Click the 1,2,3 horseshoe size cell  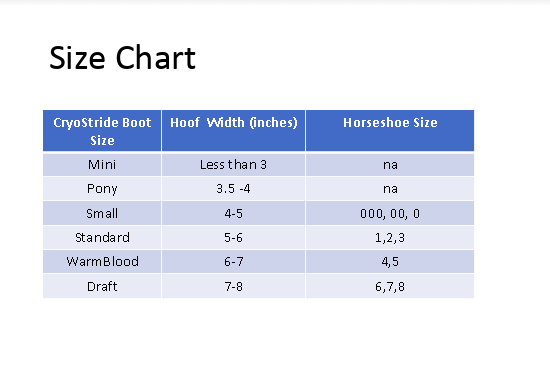coord(390,237)
